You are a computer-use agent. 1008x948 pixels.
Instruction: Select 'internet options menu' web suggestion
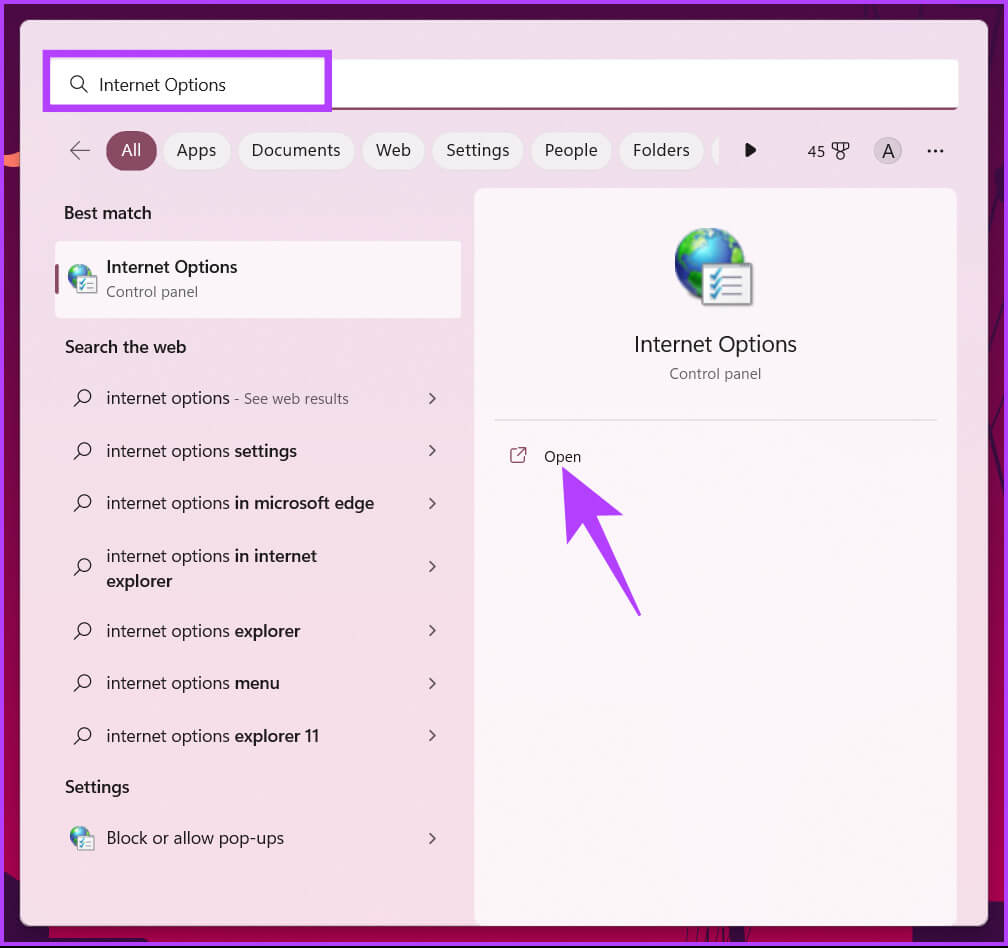tap(258, 683)
